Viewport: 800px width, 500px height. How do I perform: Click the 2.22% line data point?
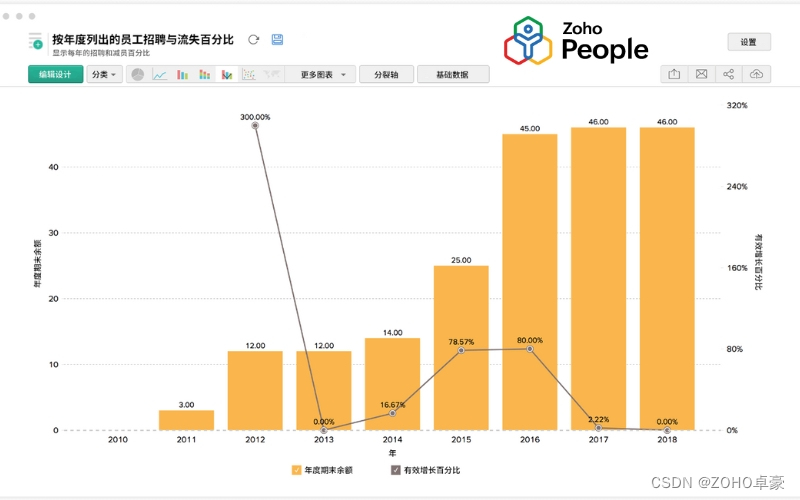[598, 428]
